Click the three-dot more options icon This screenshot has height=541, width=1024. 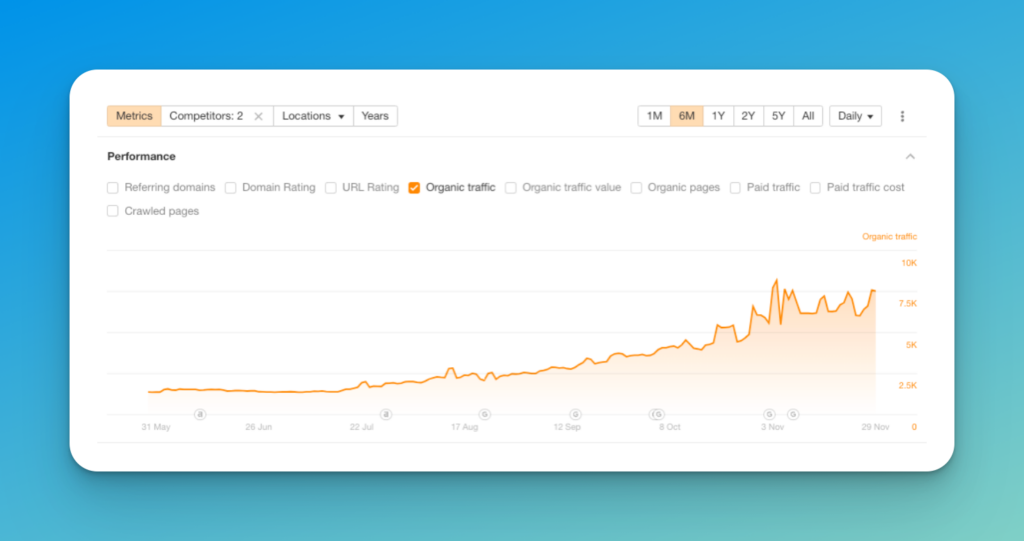coord(902,116)
